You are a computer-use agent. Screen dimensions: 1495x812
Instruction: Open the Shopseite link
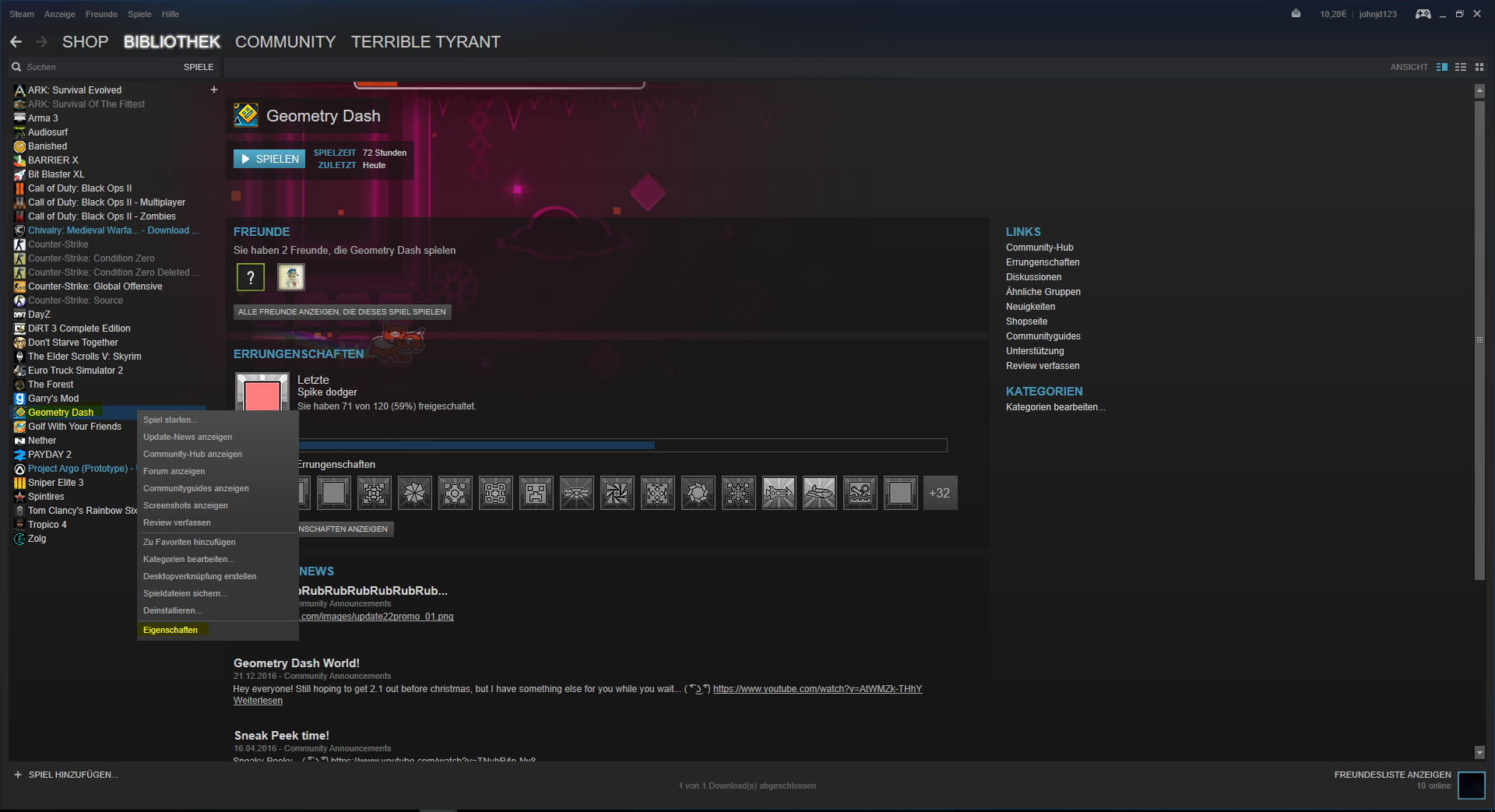(1026, 322)
